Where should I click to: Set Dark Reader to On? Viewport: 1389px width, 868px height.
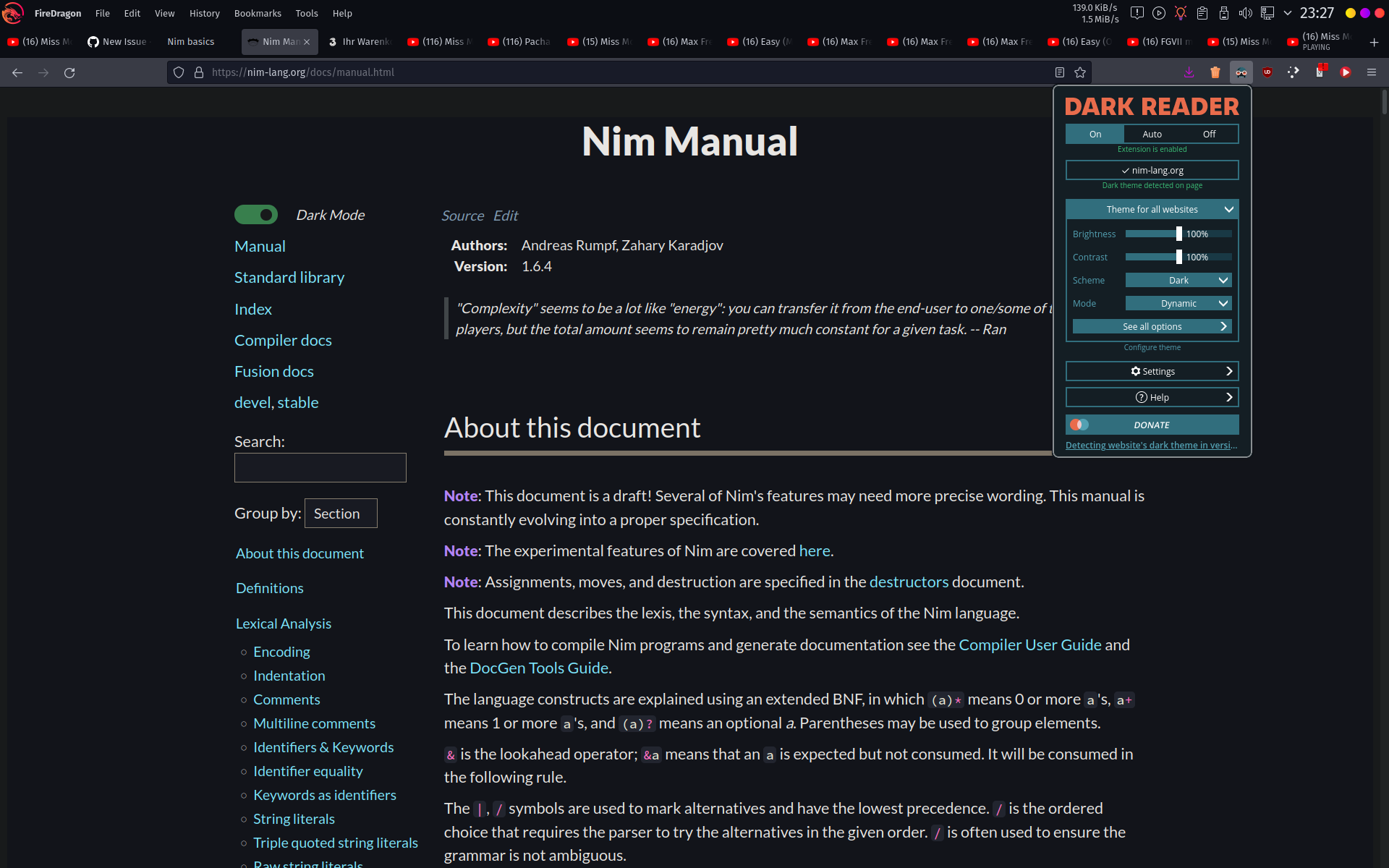1095,134
